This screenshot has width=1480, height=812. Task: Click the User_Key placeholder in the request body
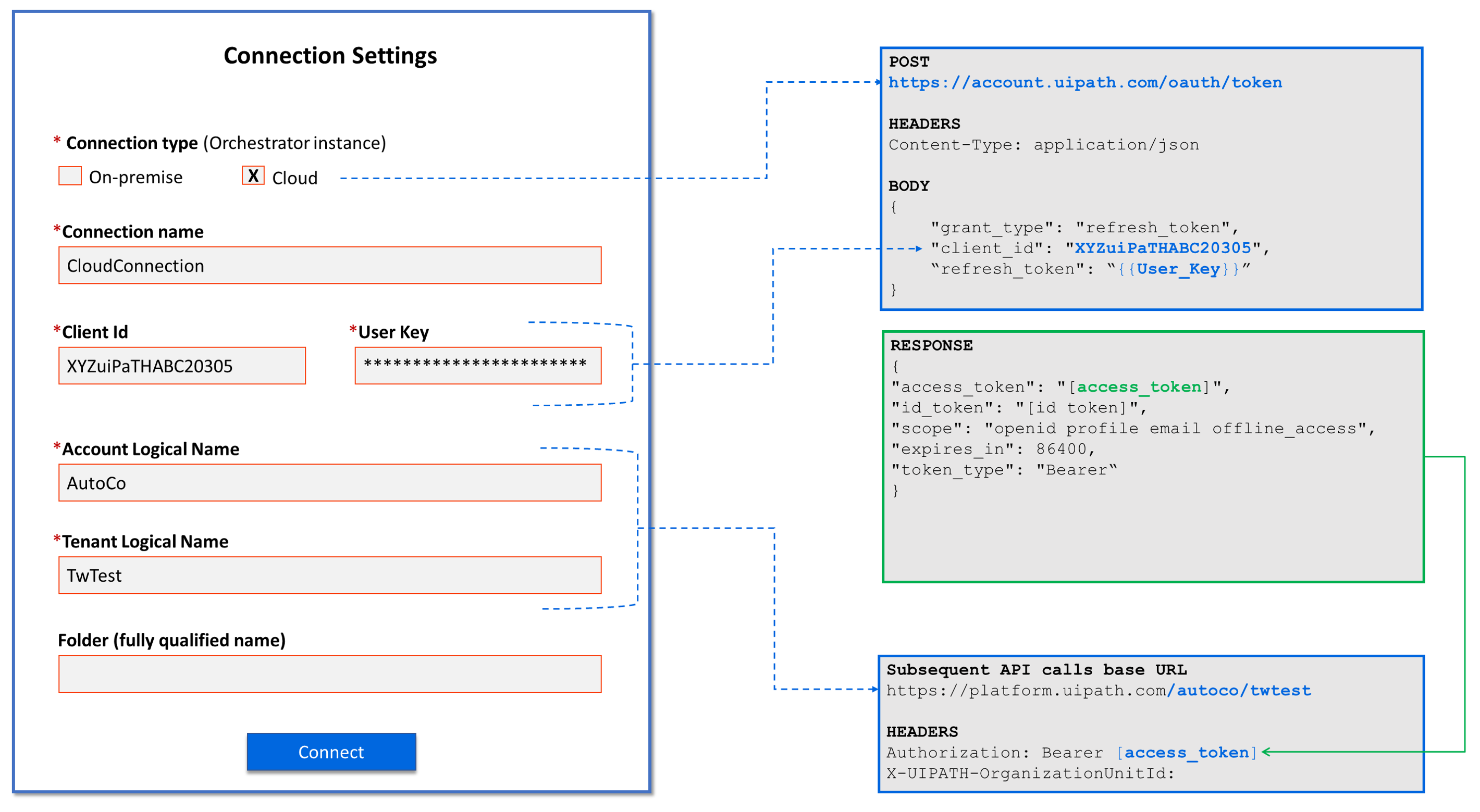1177,269
